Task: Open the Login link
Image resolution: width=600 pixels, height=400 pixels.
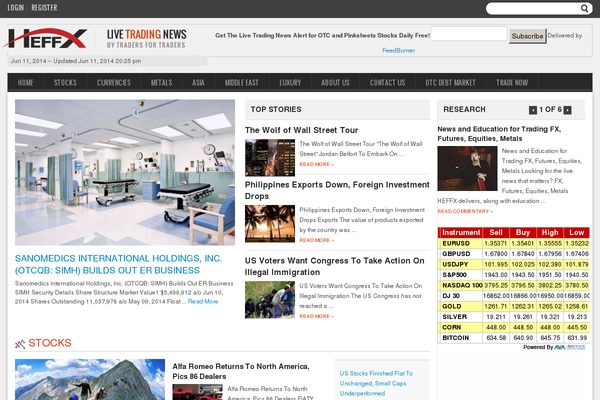Action: pyautogui.click(x=16, y=8)
